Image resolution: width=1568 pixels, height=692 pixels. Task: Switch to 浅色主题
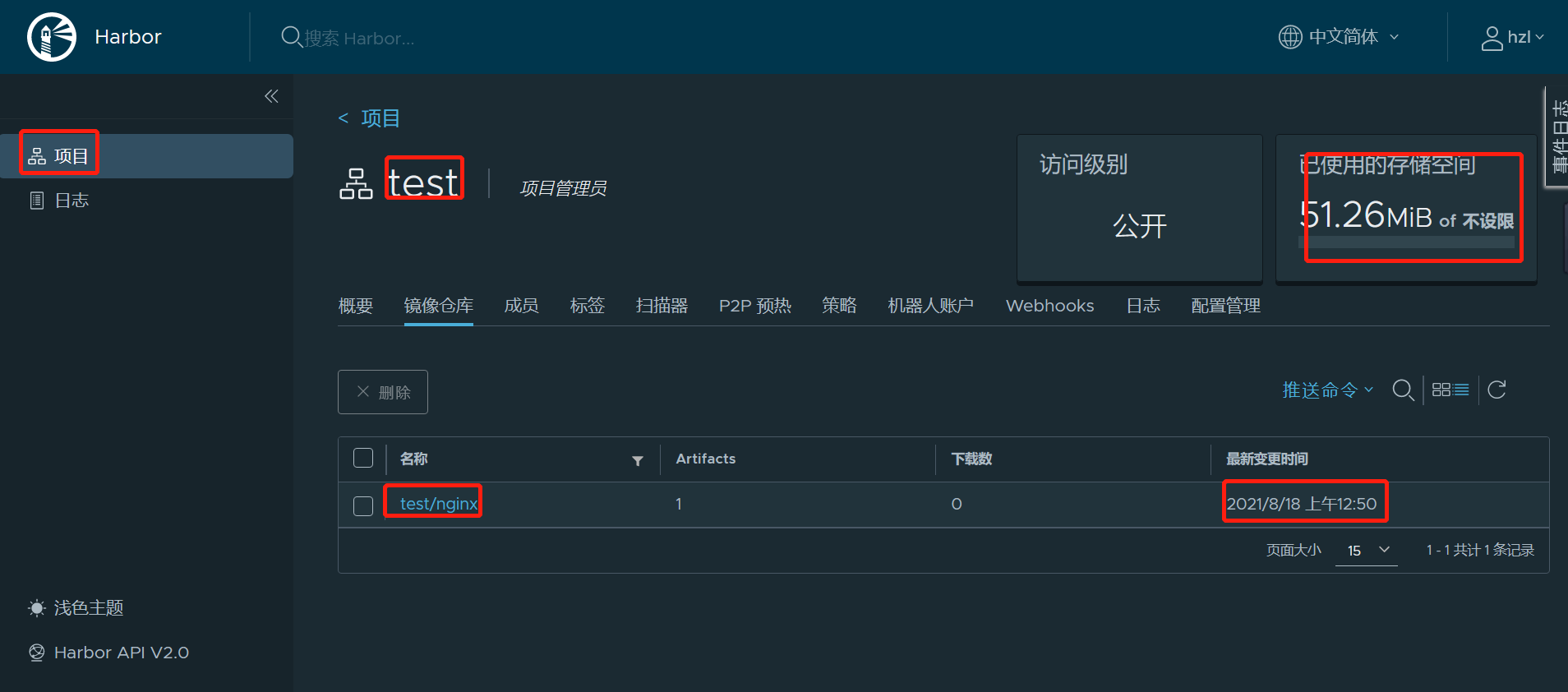pos(89,608)
